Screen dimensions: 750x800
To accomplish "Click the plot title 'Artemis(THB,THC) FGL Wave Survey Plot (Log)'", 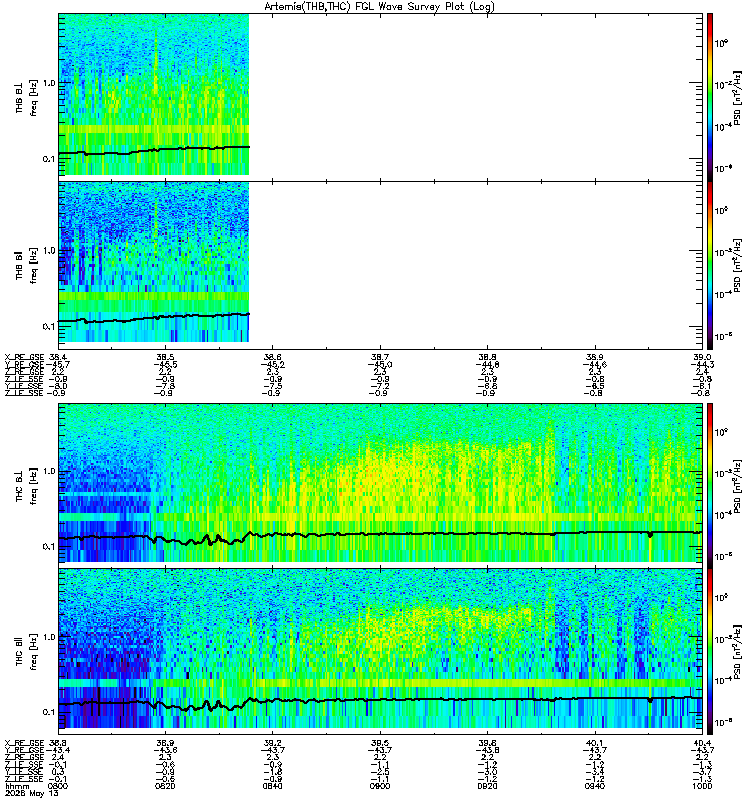I will pyautogui.click(x=379, y=7).
